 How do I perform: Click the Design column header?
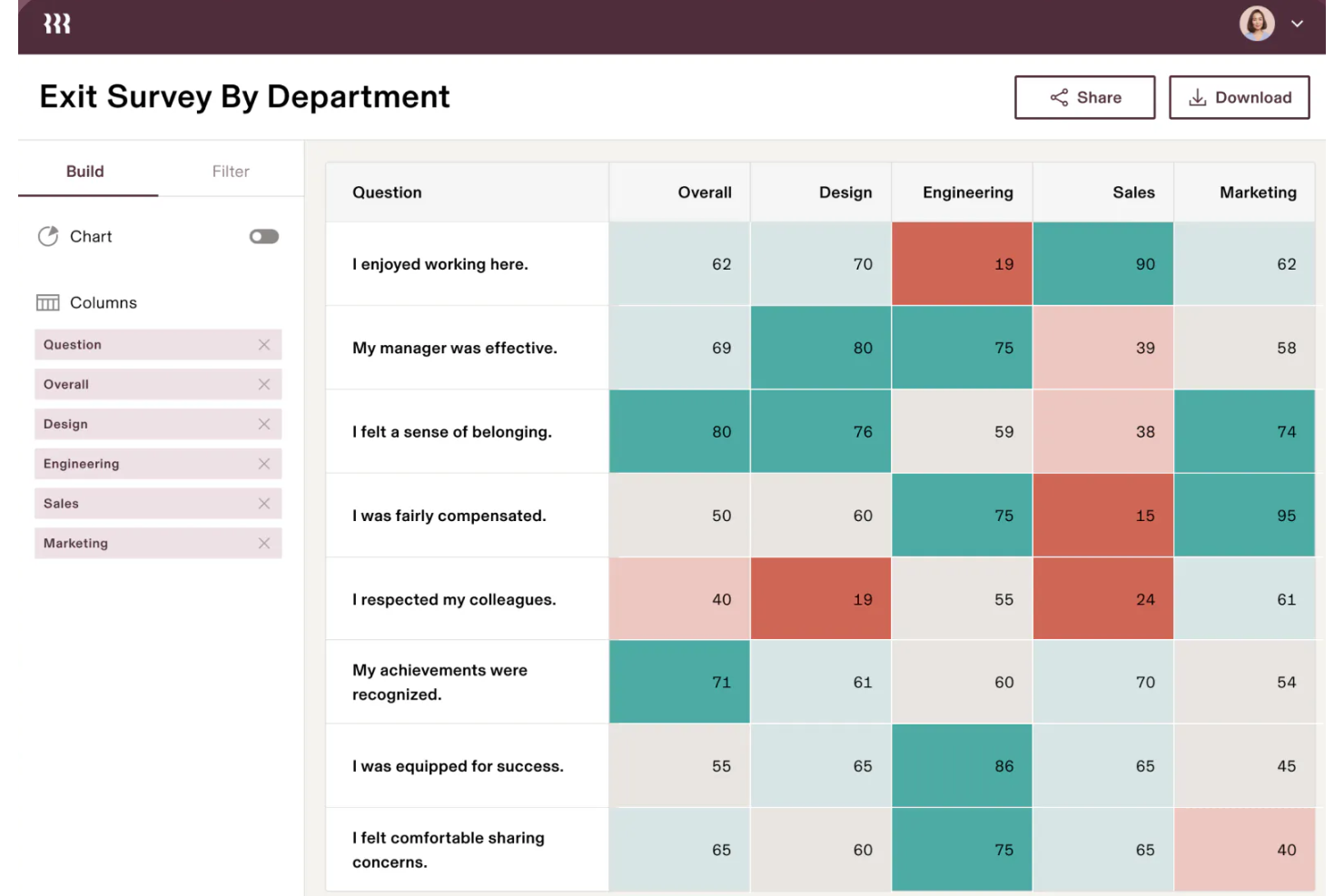pos(821,192)
